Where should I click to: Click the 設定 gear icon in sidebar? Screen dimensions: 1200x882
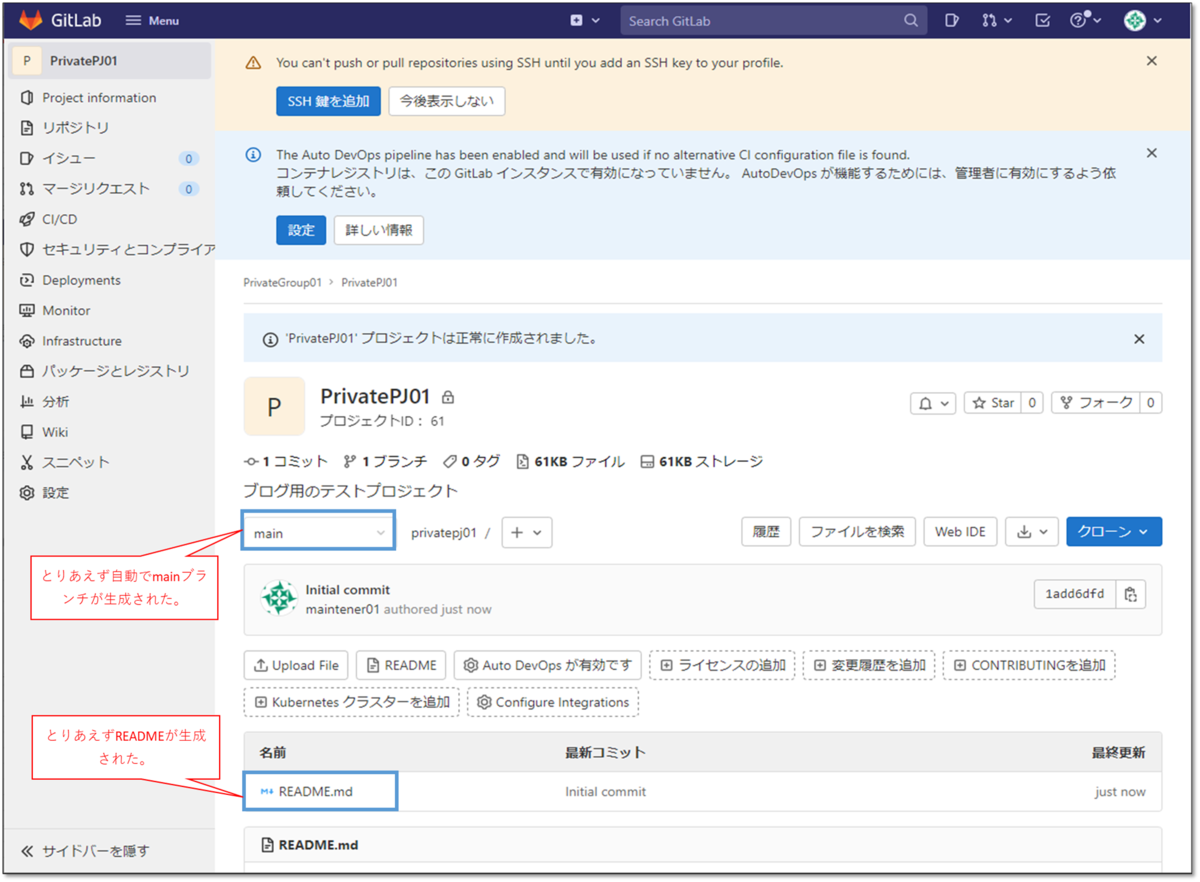(x=27, y=493)
